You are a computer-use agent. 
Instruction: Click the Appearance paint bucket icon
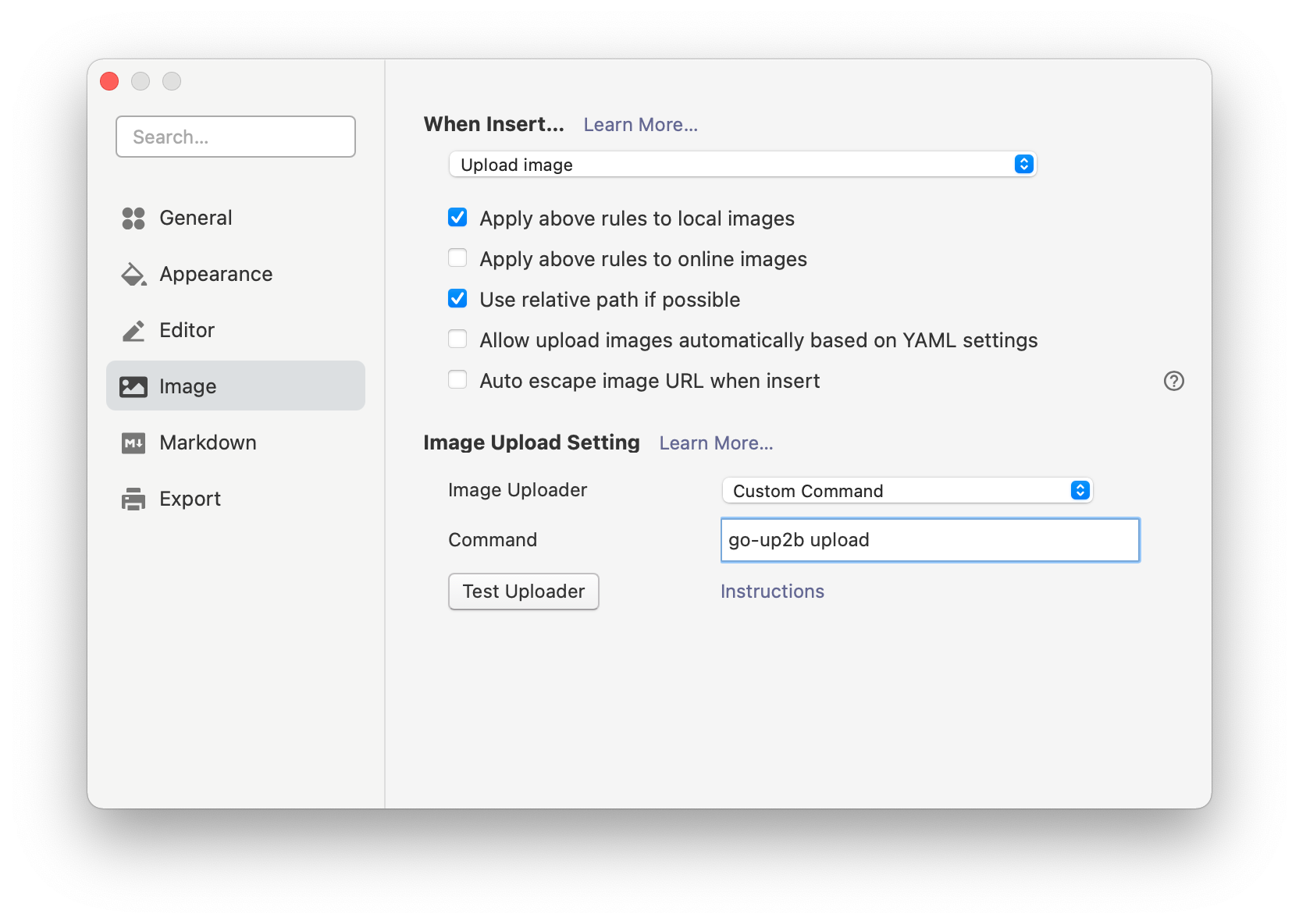coord(133,275)
